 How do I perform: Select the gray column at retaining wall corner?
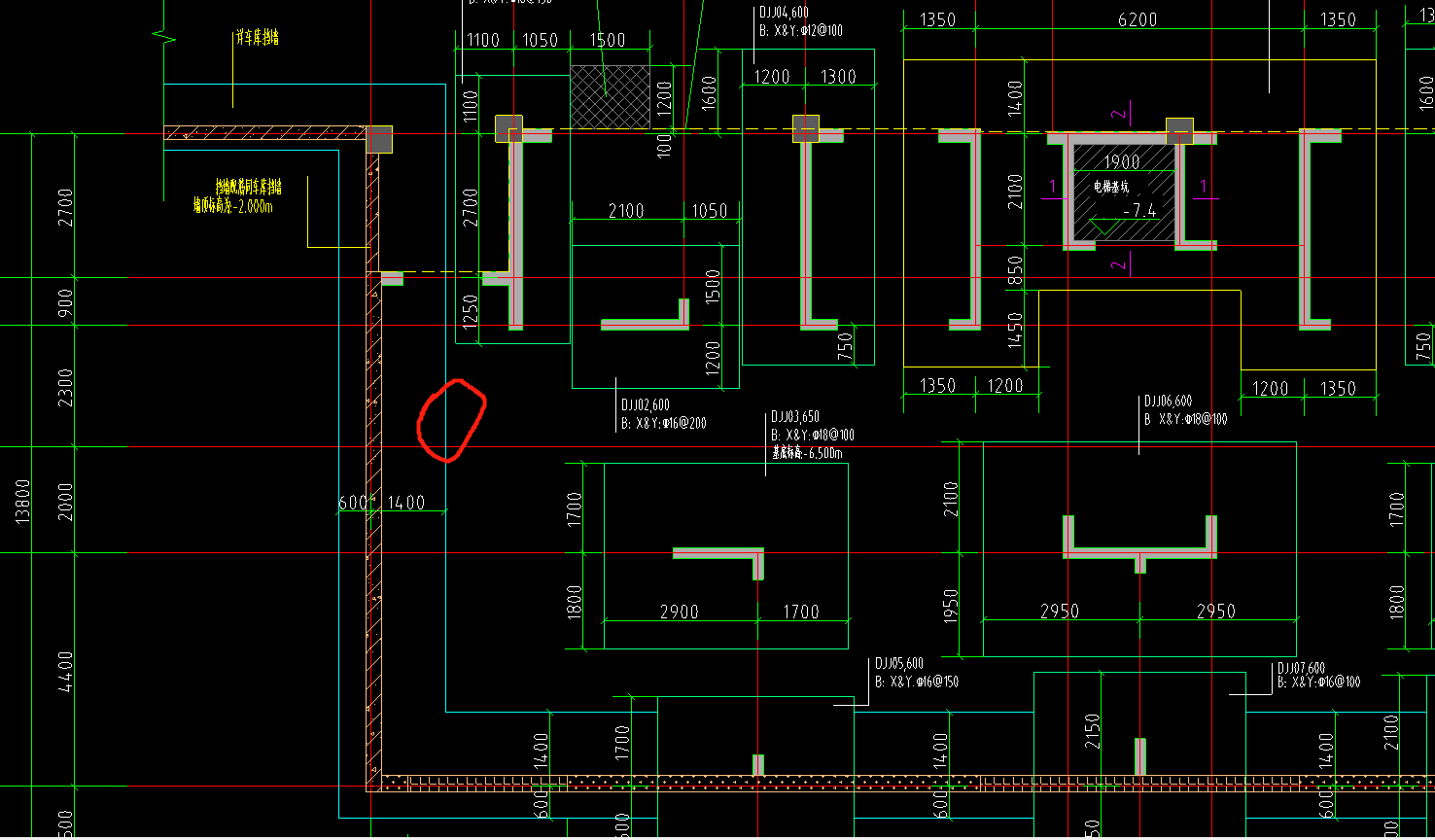point(379,139)
